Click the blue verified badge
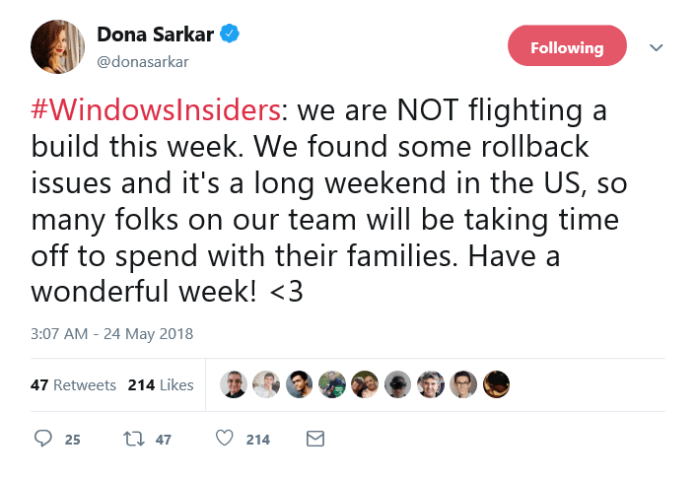The height and width of the screenshot is (481, 696). pyautogui.click(x=230, y=35)
